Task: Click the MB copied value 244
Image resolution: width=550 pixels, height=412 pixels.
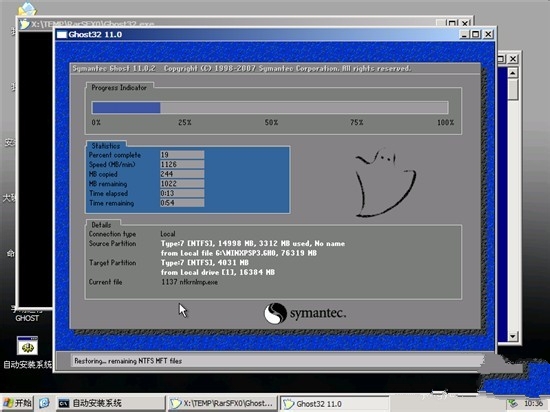Action: [x=182, y=174]
